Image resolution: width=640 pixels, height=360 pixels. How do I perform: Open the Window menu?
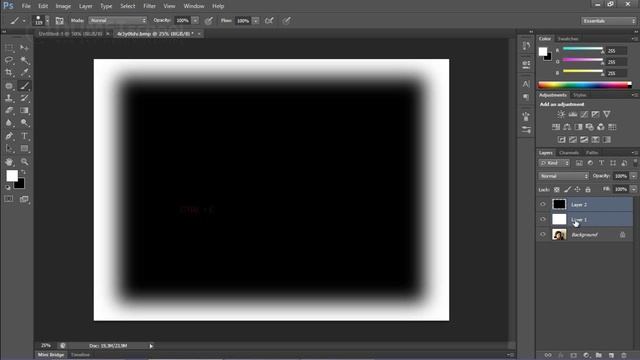(194, 6)
